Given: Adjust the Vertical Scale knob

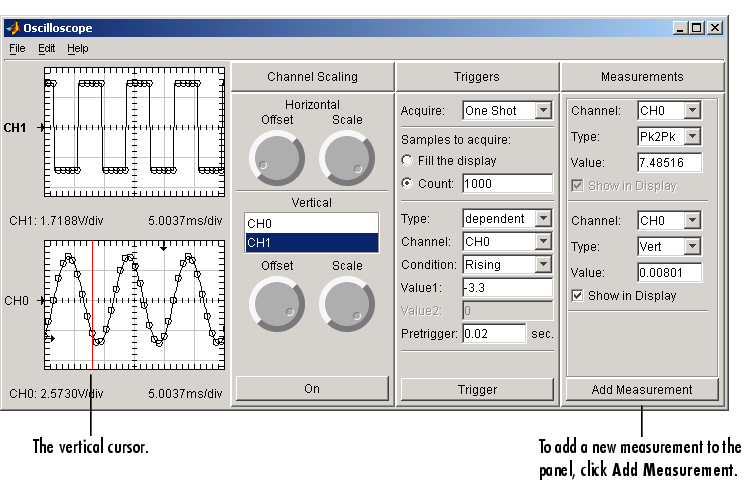Looking at the screenshot, I should pyautogui.click(x=347, y=305).
